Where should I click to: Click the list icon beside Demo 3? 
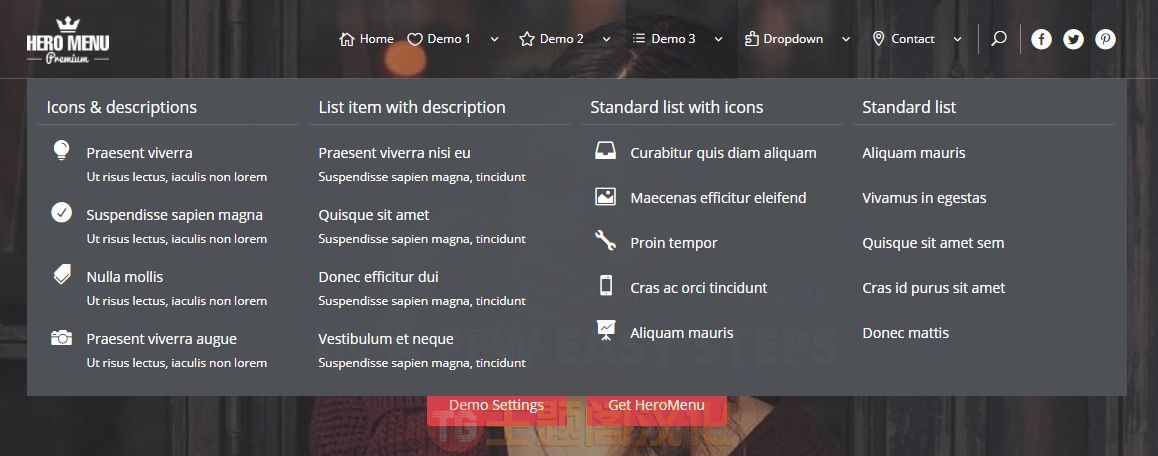(640, 38)
